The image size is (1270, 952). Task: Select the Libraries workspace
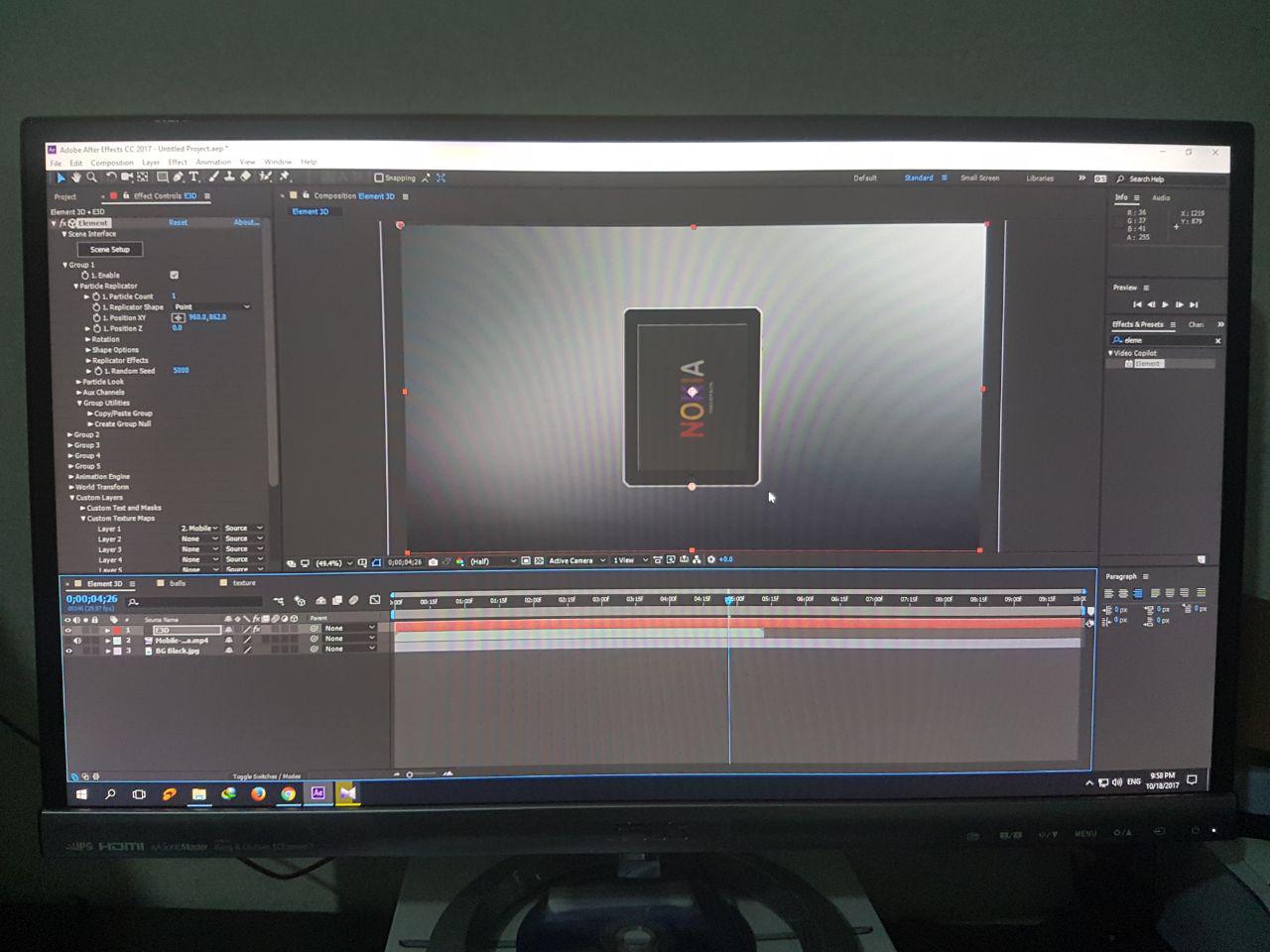[x=1040, y=178]
